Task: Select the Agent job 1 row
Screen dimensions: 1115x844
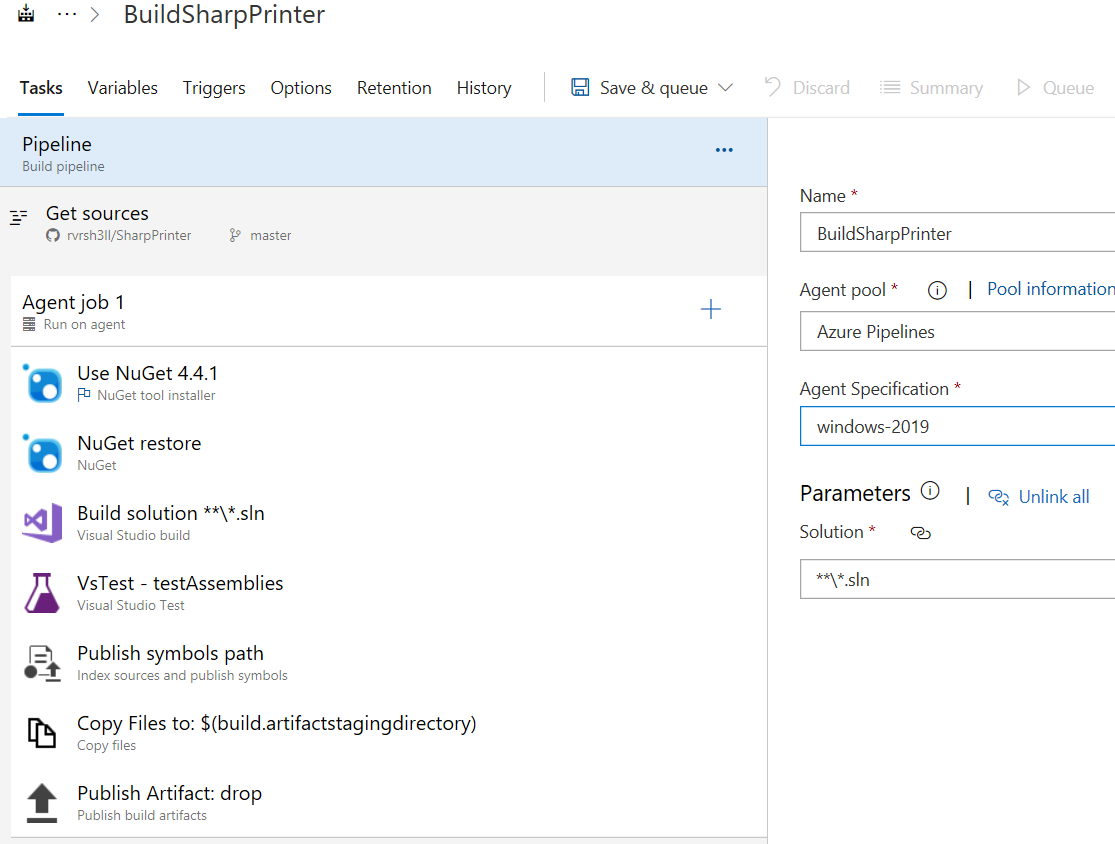Action: [x=389, y=311]
